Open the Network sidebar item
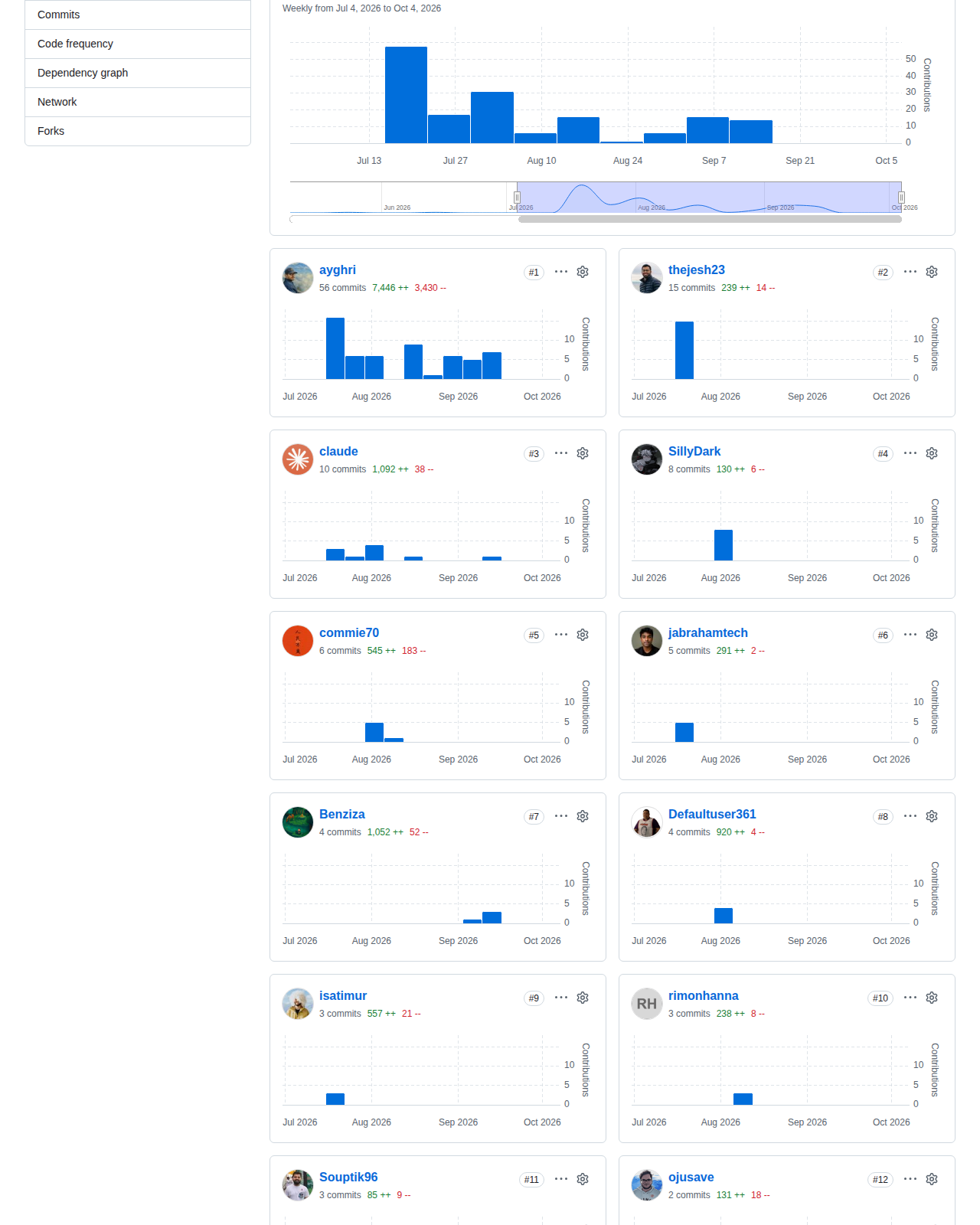 [138, 102]
